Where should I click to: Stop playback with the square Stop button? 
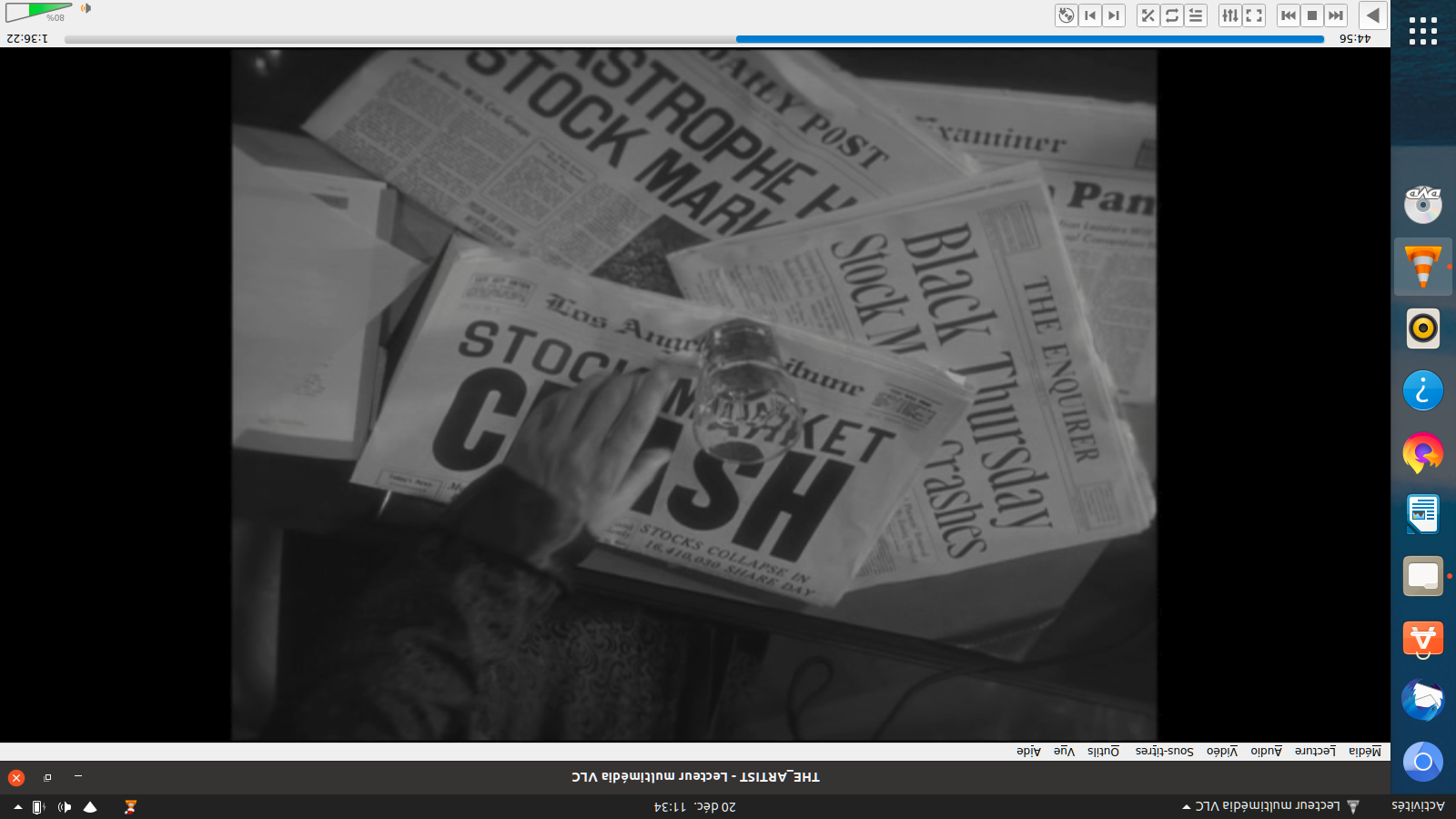[1312, 15]
